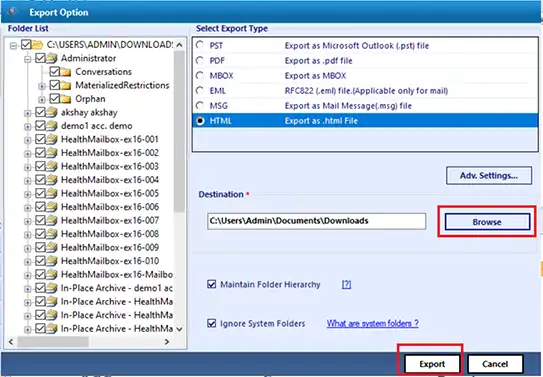Click the Cancel button
Viewport: 543px width, 377px height.
[x=495, y=364]
